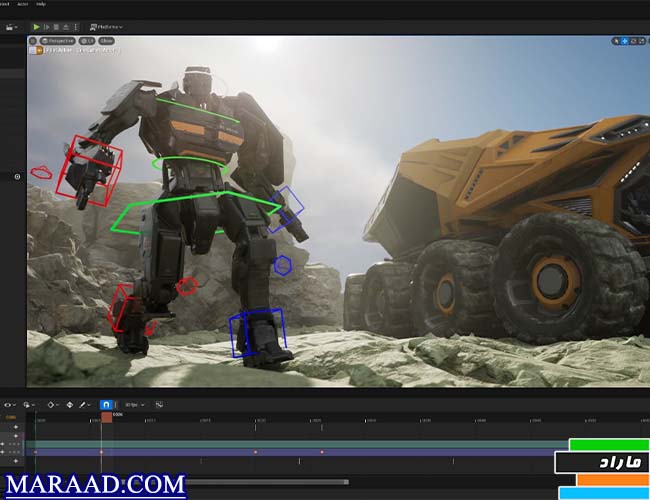Open the keyframe diamond options dropdown
The width and height of the screenshot is (650, 500).
pos(53,405)
